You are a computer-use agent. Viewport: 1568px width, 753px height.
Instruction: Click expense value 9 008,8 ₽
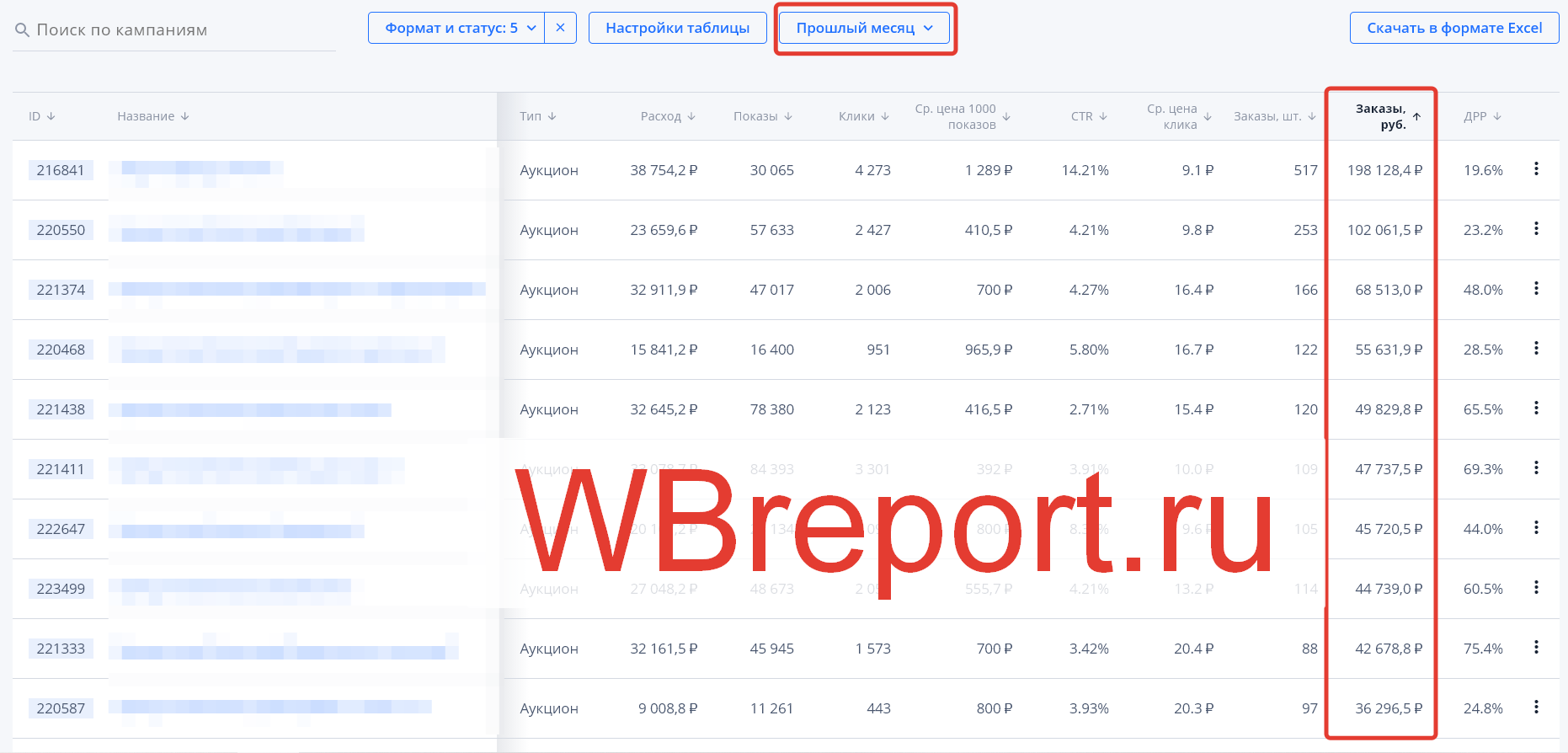point(668,708)
